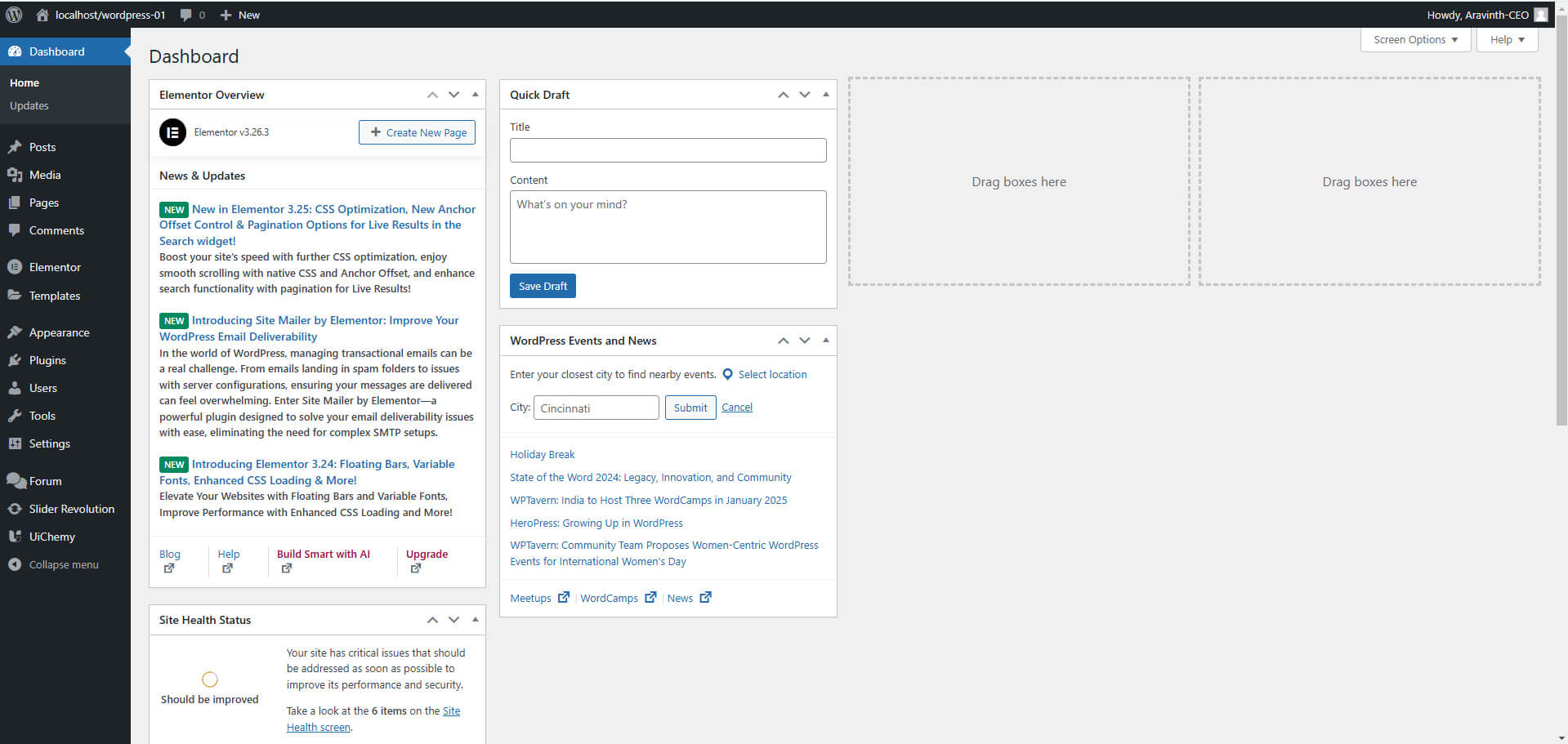Viewport: 1568px width, 744px height.
Task: Open the Appearance menu
Action: point(59,332)
